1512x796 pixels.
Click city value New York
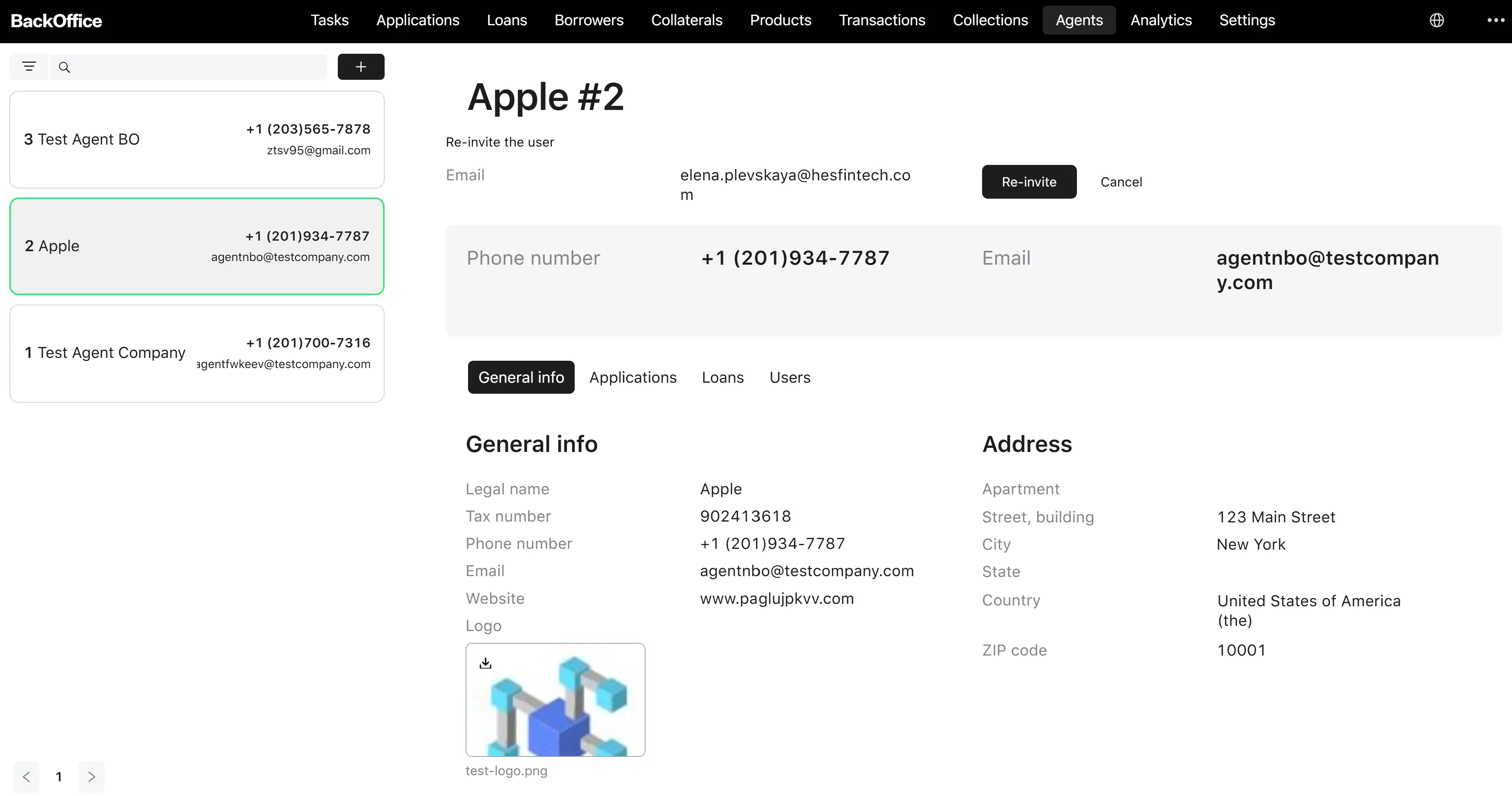pos(1251,545)
